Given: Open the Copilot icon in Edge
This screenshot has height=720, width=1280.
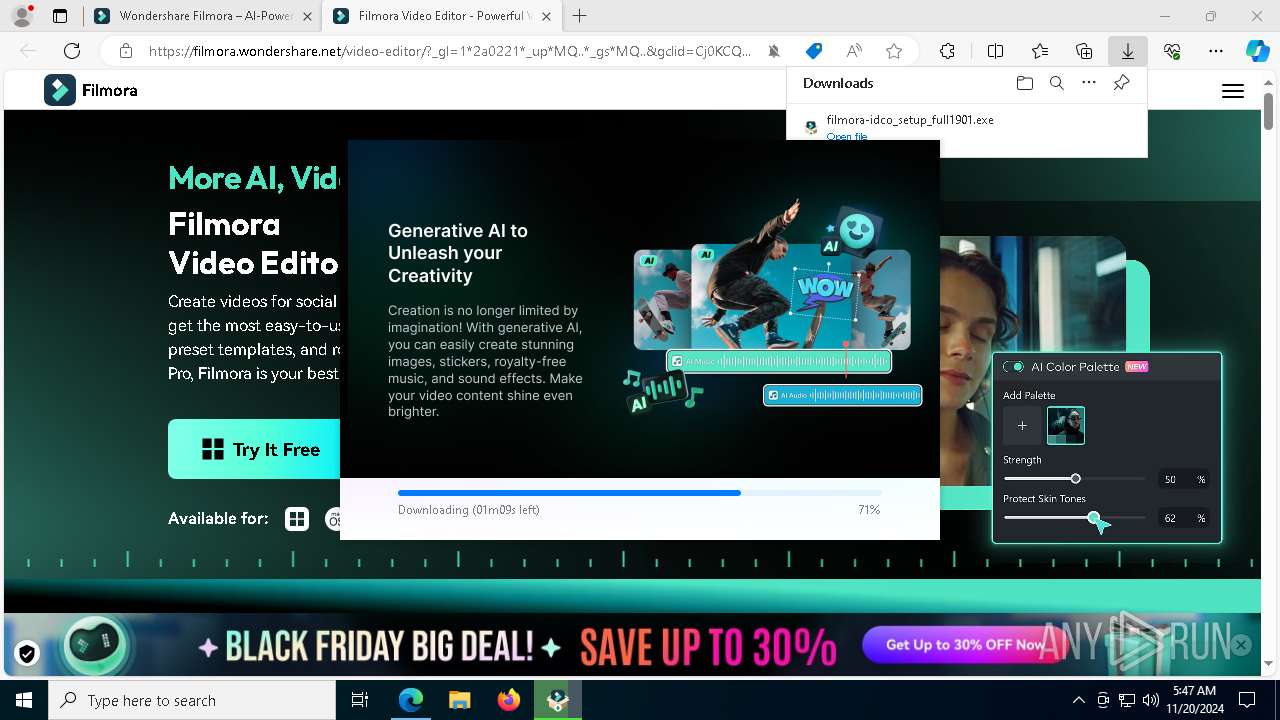Looking at the screenshot, I should click(1257, 51).
